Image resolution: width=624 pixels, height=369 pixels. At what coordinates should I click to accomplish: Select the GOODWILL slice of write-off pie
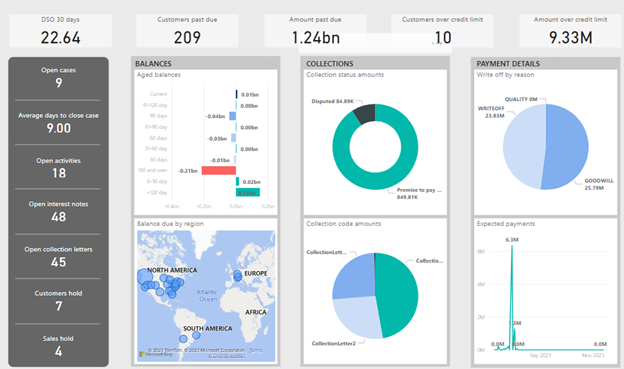(x=567, y=146)
